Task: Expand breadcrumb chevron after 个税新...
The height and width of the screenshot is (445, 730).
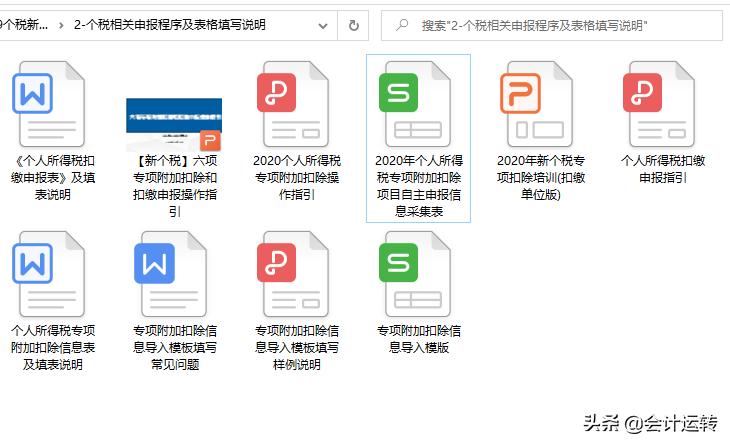Action: 61,25
